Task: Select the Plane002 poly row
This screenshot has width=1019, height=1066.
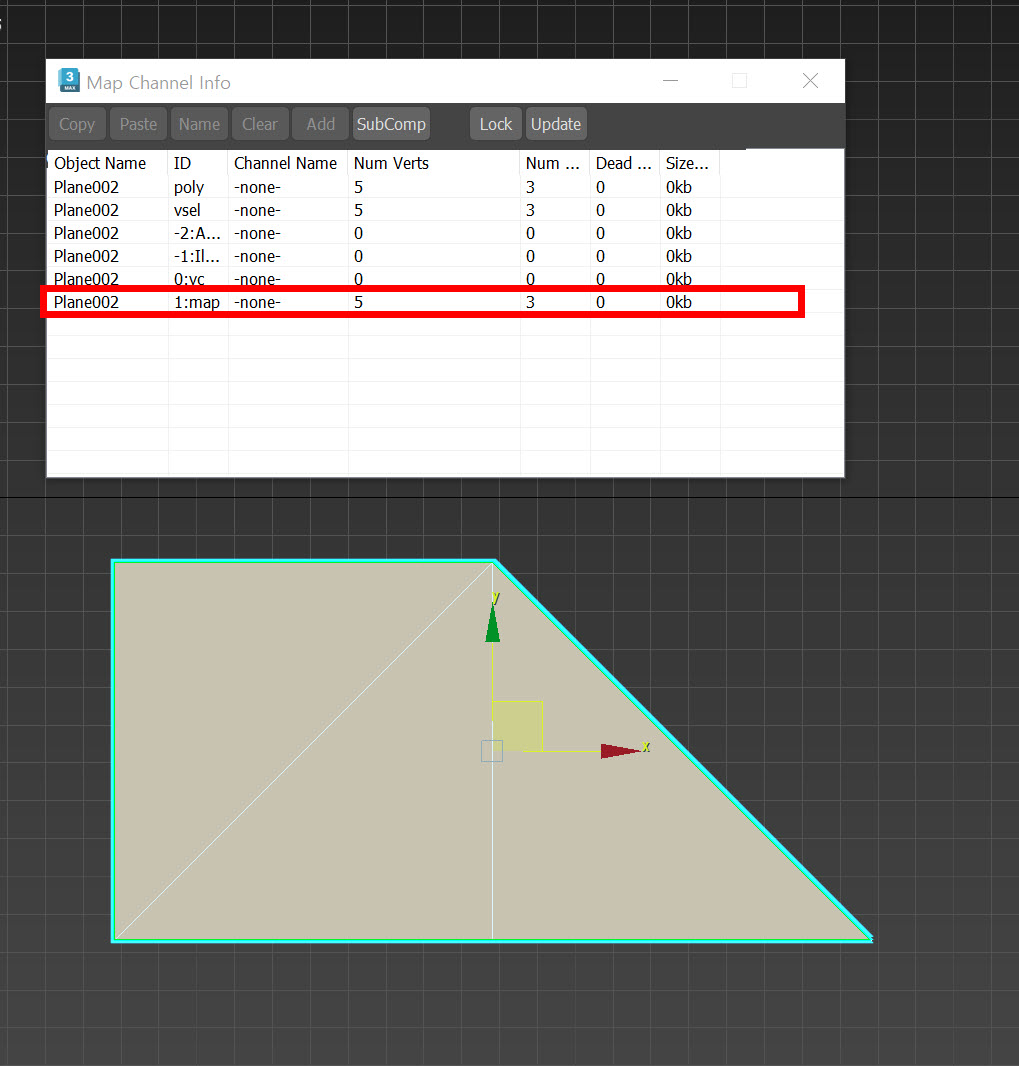Action: (x=445, y=187)
